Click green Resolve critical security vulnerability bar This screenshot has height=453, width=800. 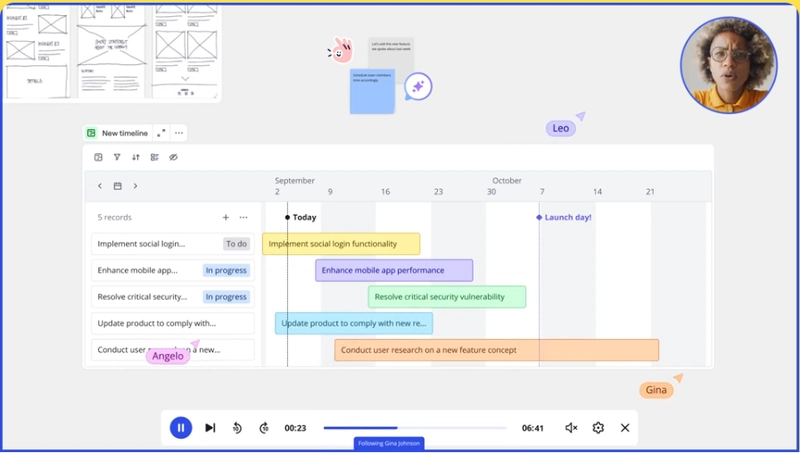[x=447, y=297]
